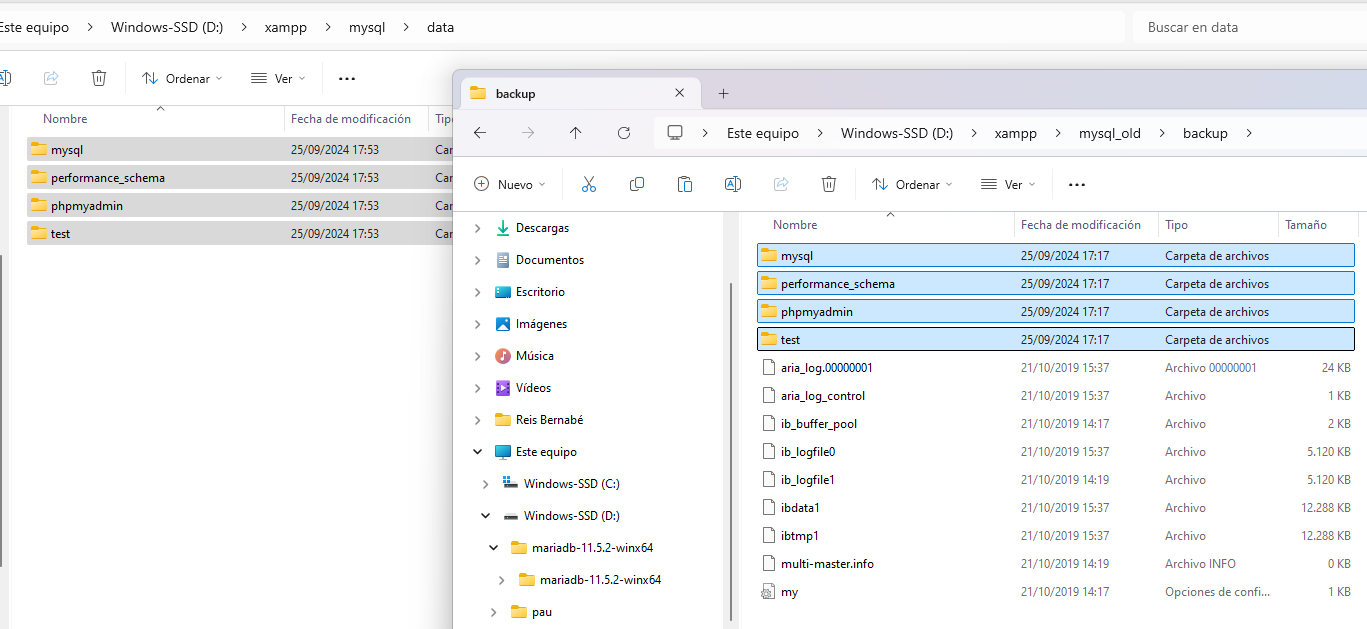The height and width of the screenshot is (629, 1367).
Task: Expand the chevron after backup in address bar
Action: click(1248, 133)
